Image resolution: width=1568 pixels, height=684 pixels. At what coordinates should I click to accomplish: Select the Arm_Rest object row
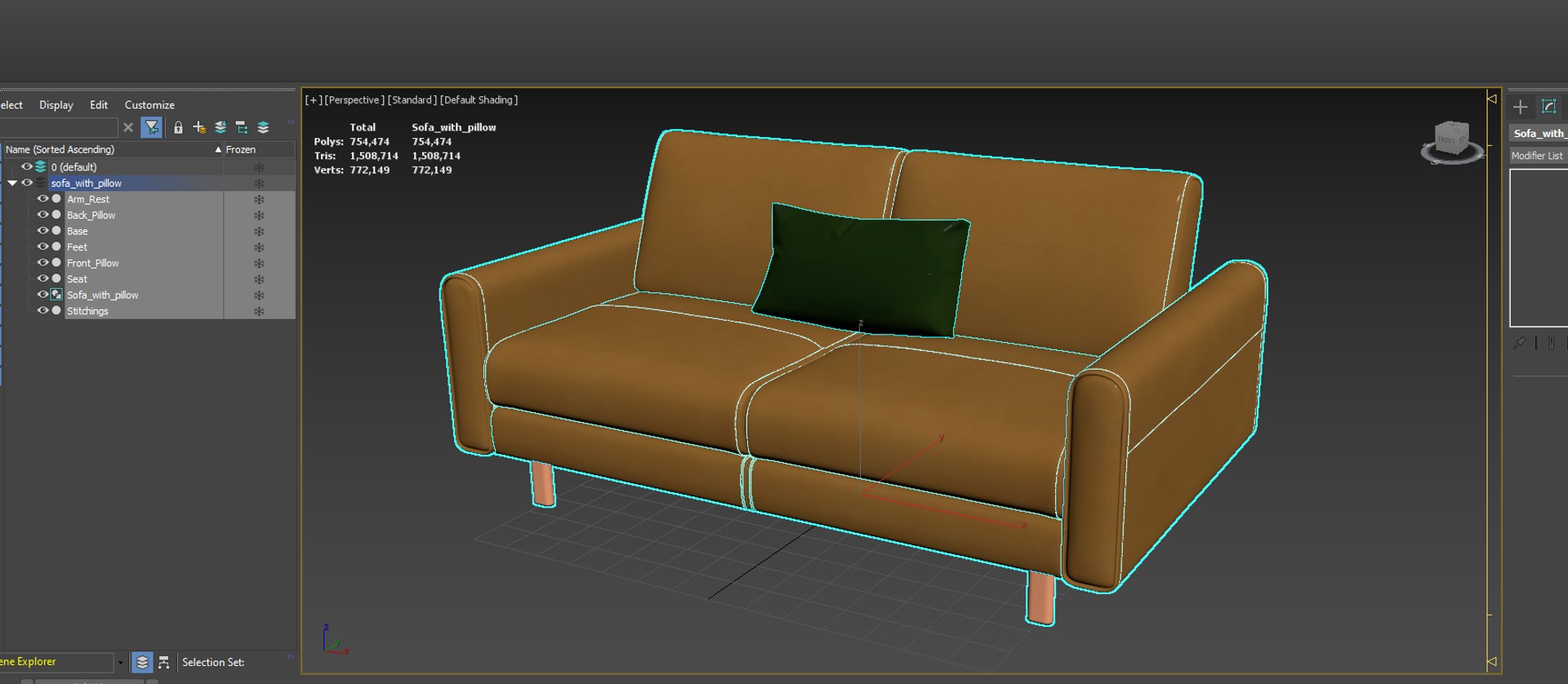coord(144,199)
